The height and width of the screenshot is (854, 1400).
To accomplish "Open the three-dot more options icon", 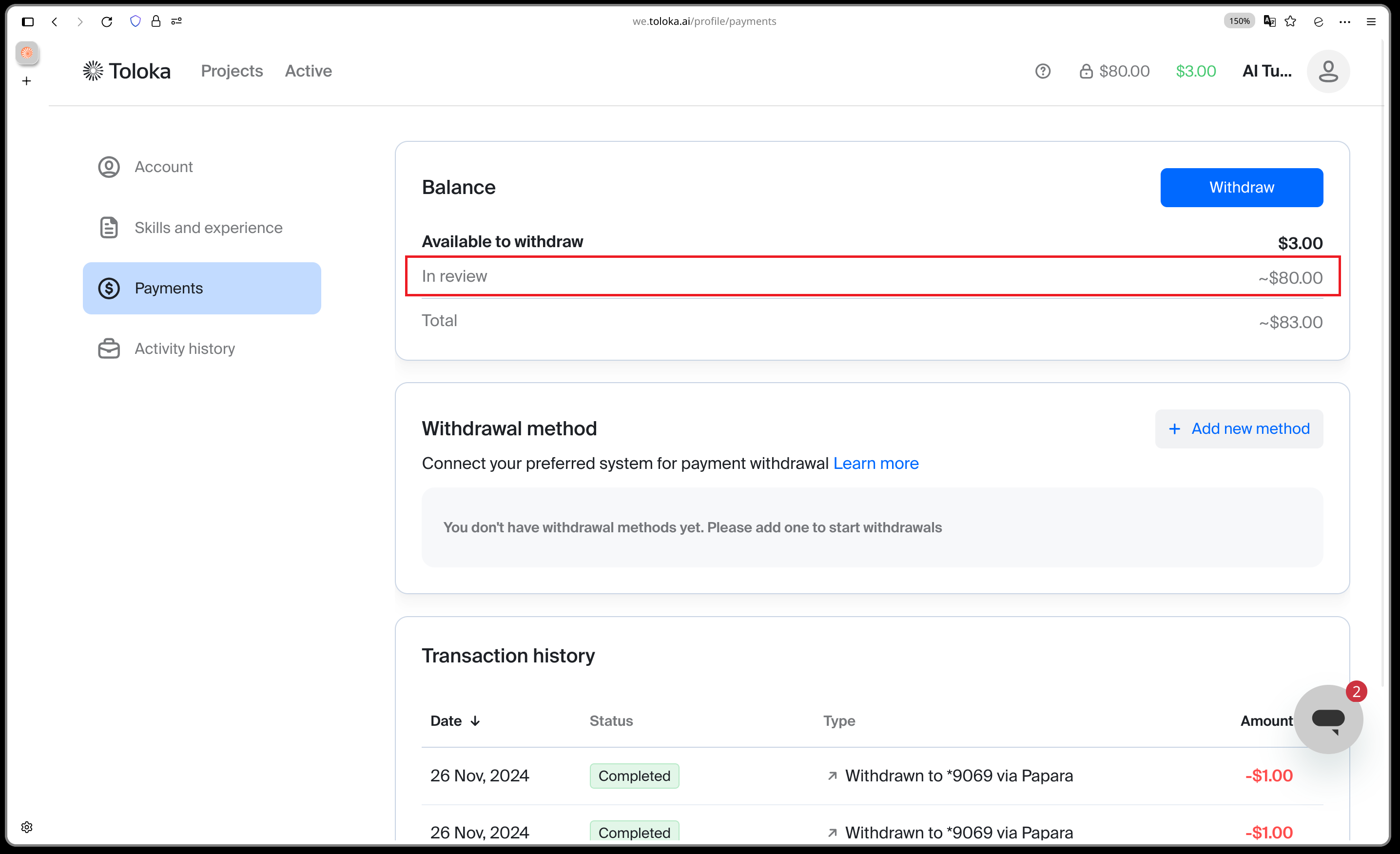I will [x=1344, y=21].
